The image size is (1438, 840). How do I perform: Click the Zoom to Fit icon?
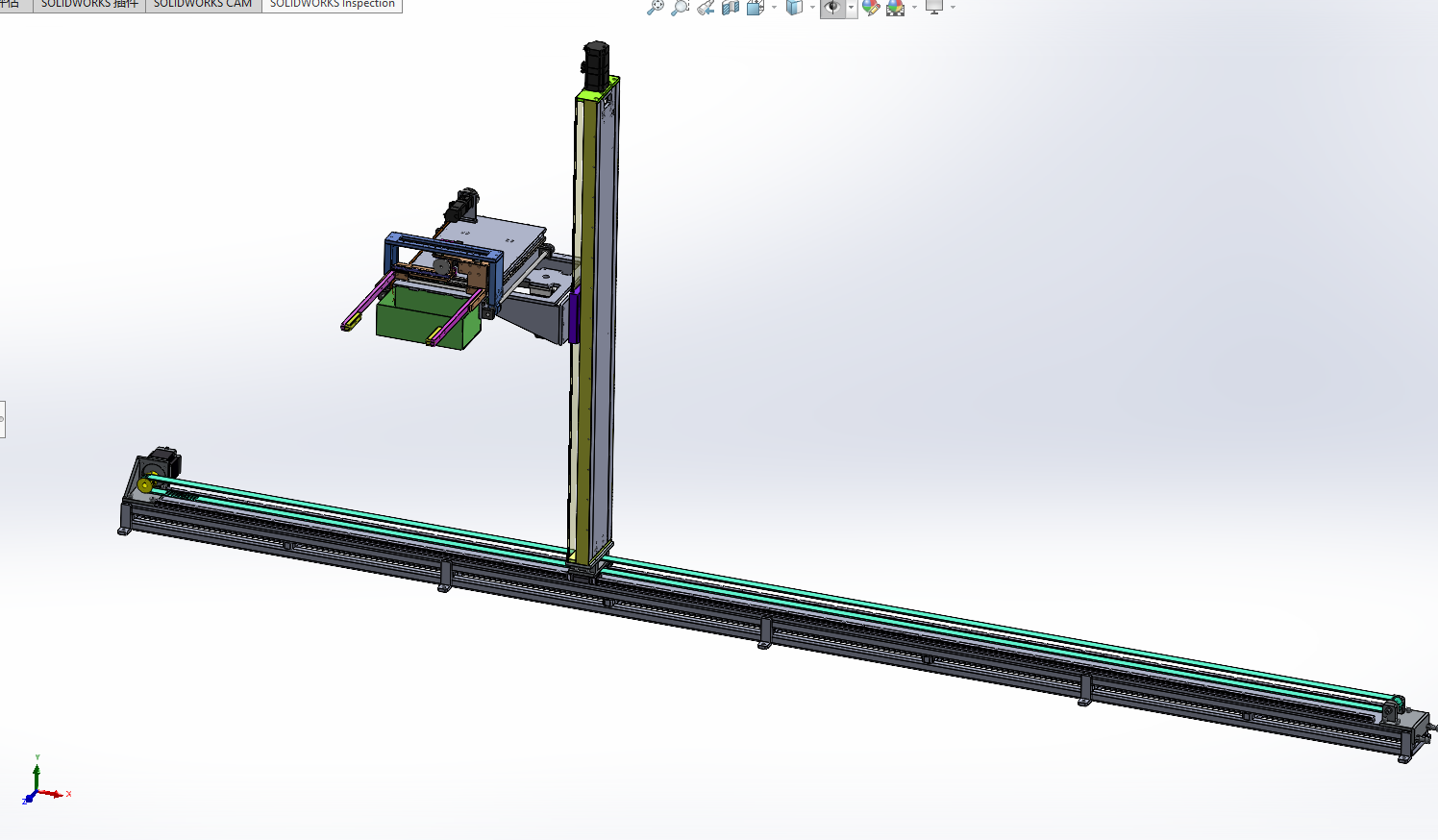point(655,8)
